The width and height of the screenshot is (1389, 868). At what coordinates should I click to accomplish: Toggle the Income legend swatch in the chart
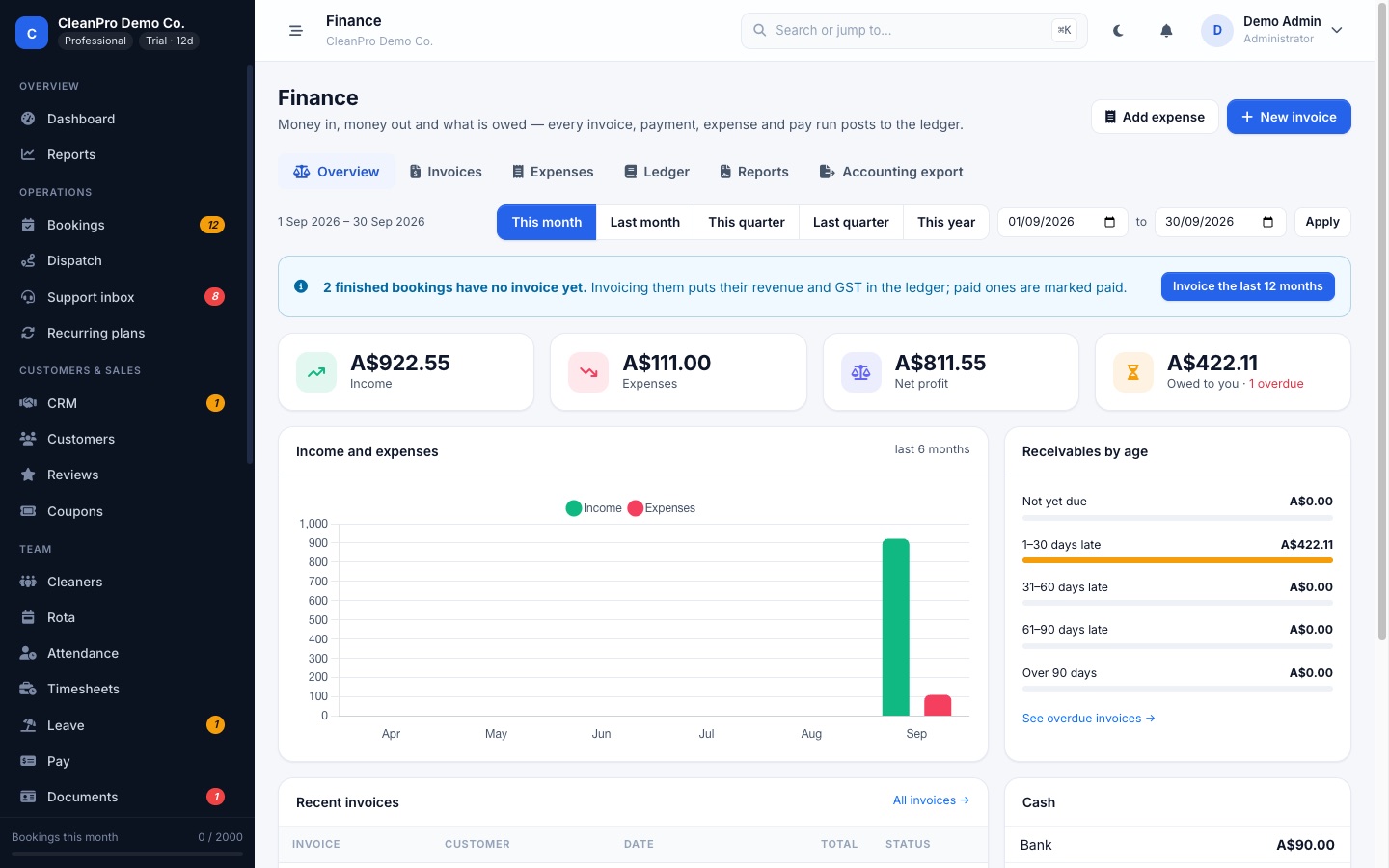pos(574,508)
